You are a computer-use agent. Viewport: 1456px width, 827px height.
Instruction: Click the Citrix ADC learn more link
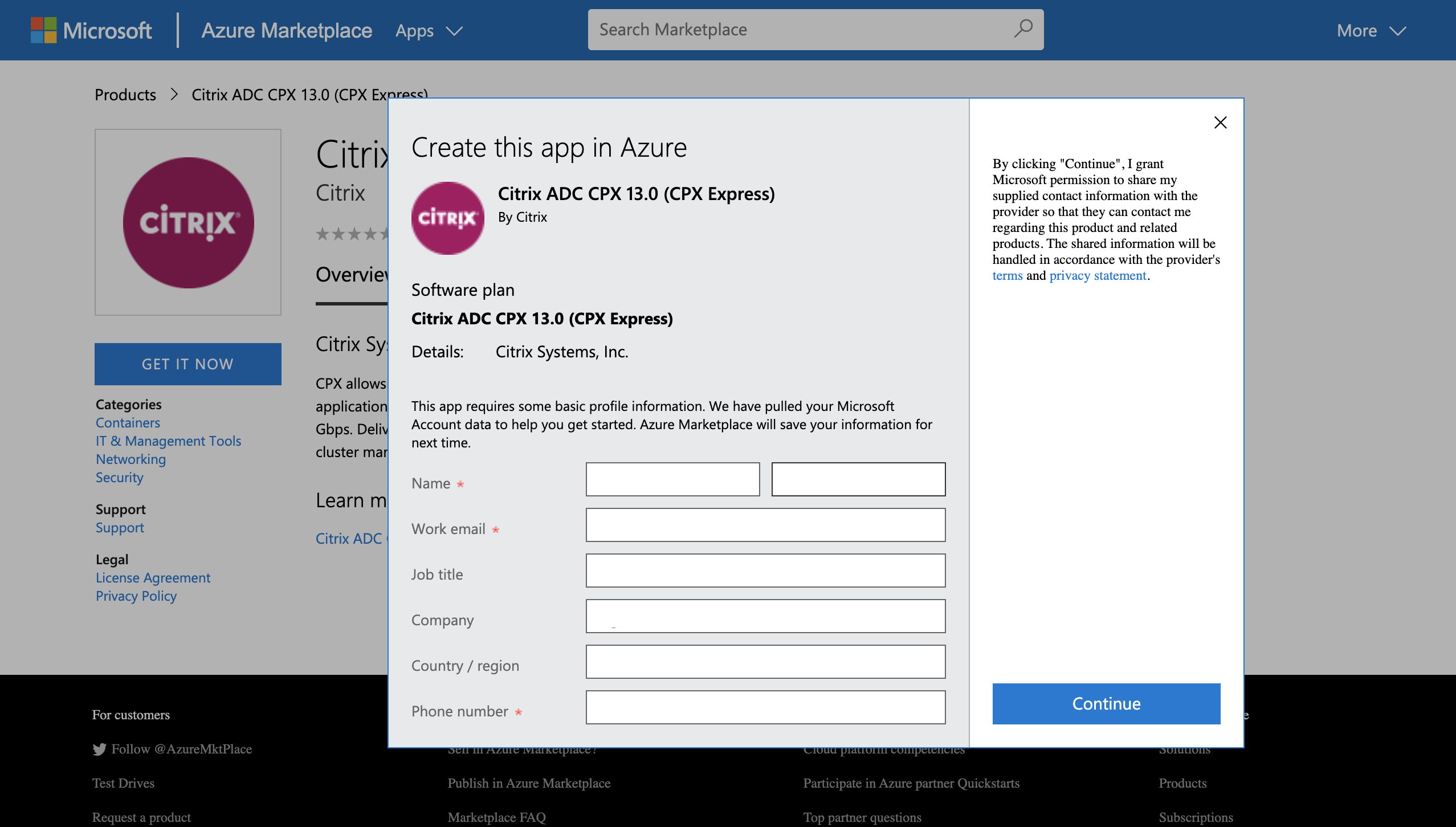click(x=352, y=539)
